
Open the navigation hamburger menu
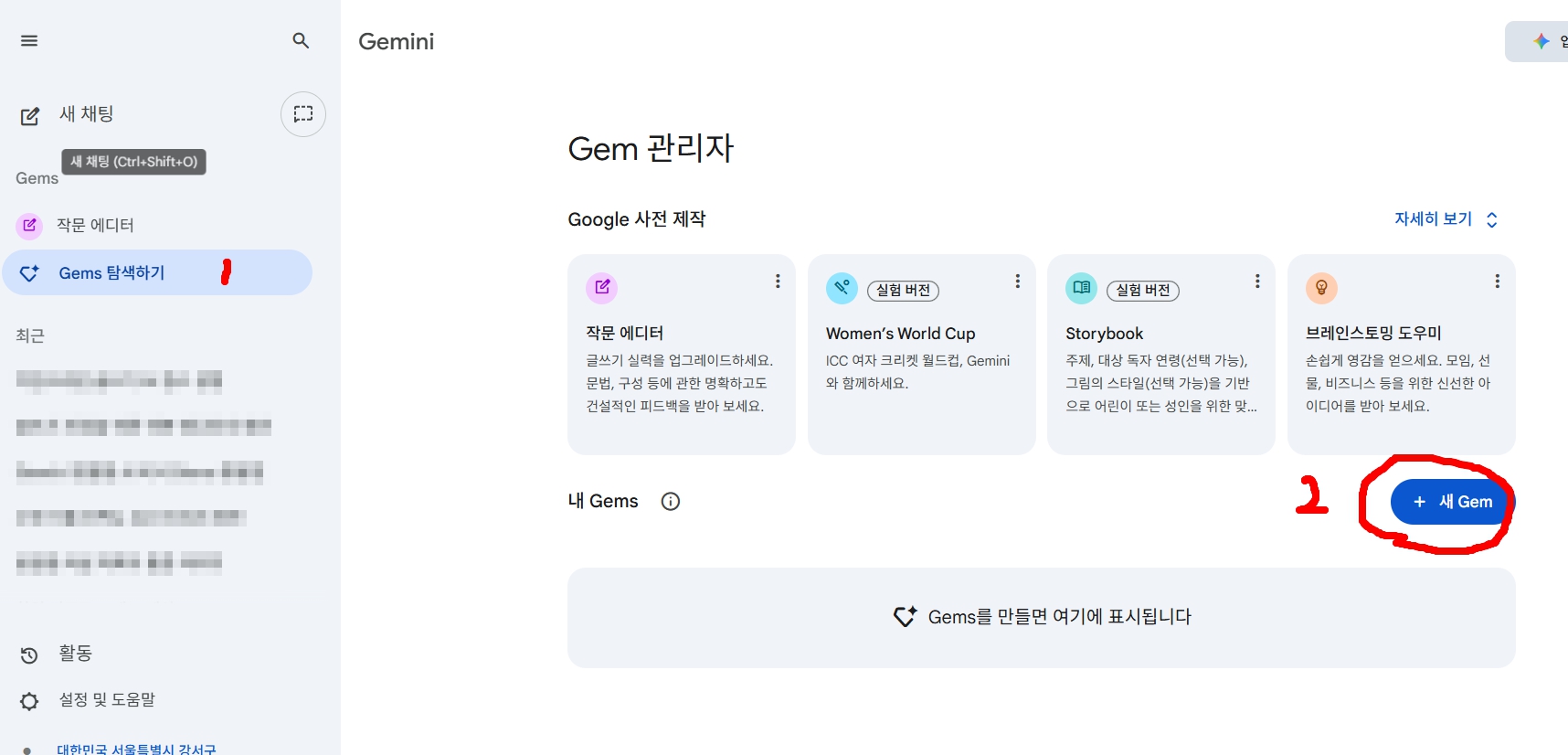click(x=28, y=40)
